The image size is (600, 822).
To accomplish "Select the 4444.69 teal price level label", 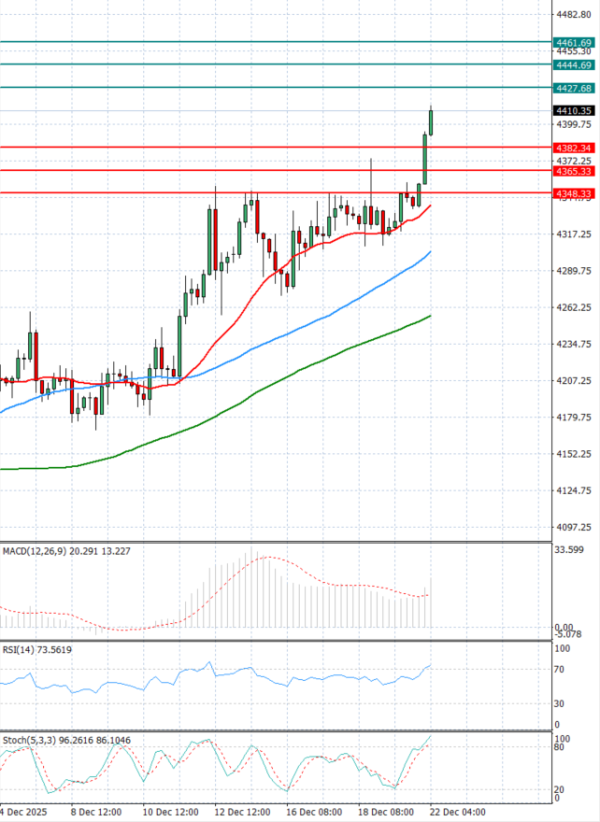I will 573,64.
